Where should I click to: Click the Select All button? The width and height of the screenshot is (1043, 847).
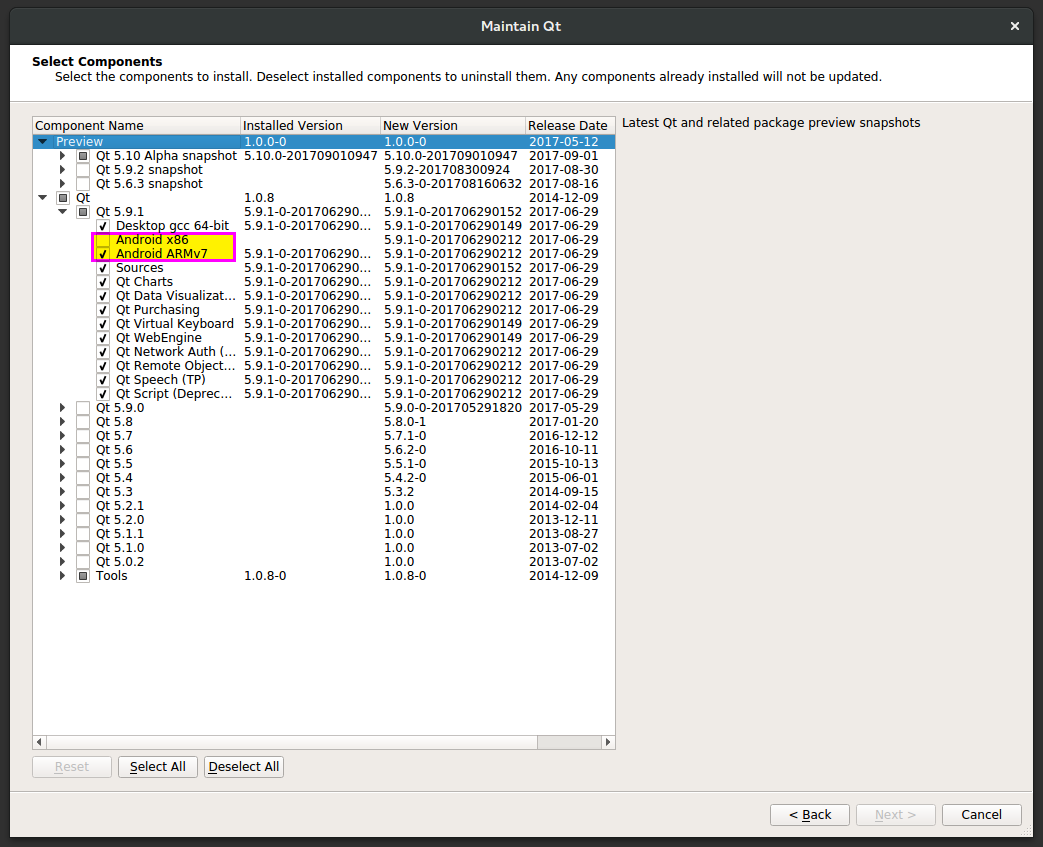click(158, 766)
